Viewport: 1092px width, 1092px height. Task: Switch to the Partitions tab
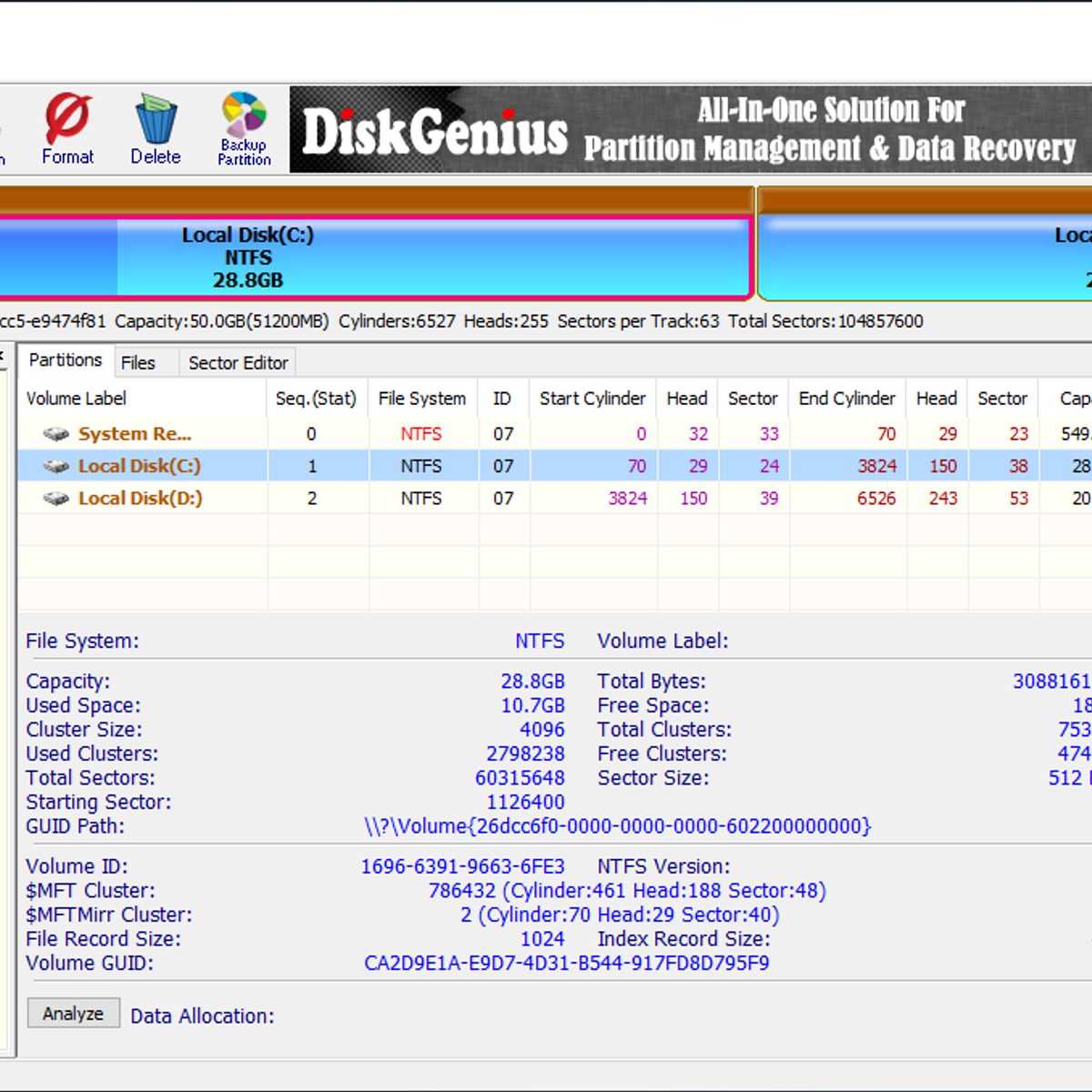66,360
